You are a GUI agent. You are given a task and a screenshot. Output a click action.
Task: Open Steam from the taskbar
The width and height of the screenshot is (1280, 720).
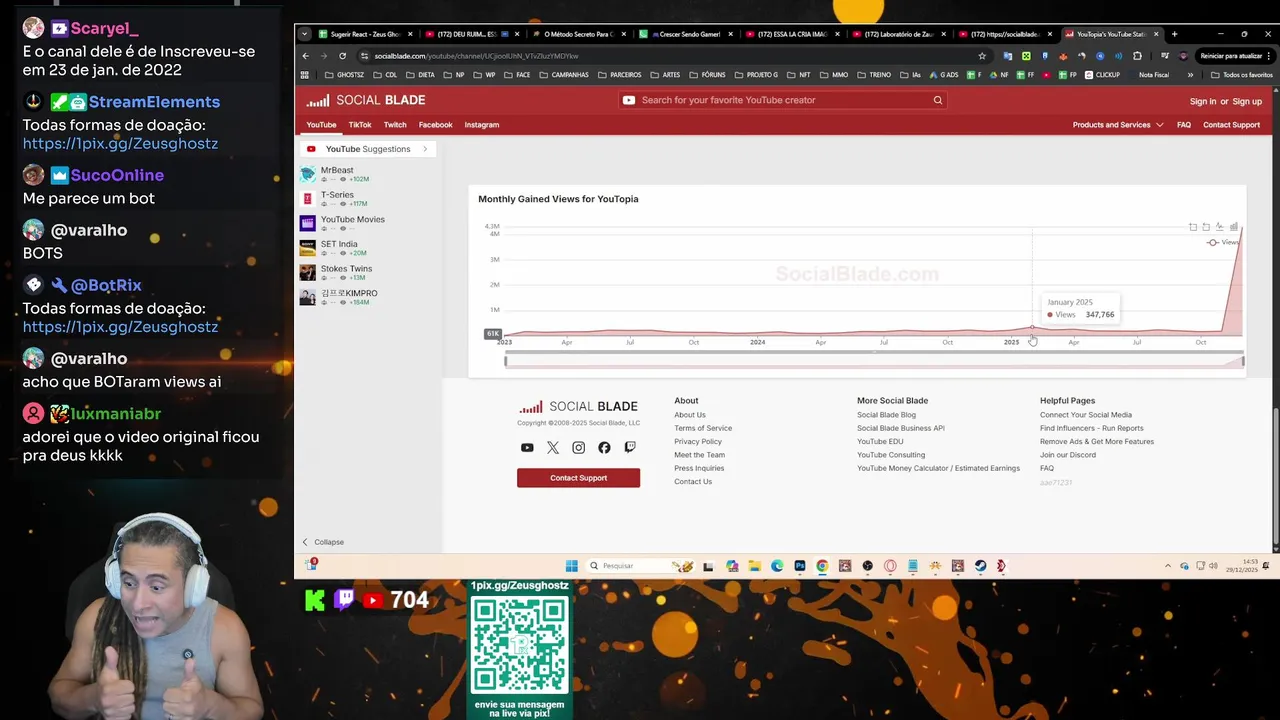coord(980,566)
